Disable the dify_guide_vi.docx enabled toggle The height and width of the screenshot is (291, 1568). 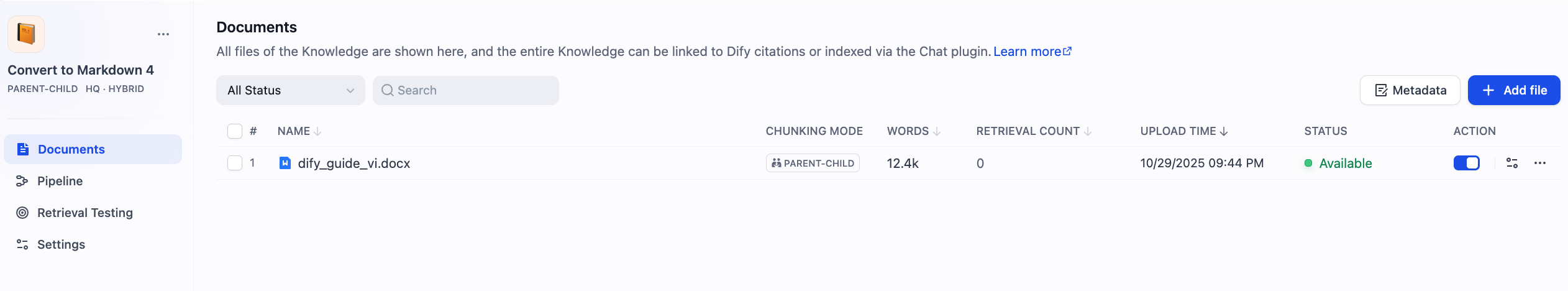[1467, 163]
